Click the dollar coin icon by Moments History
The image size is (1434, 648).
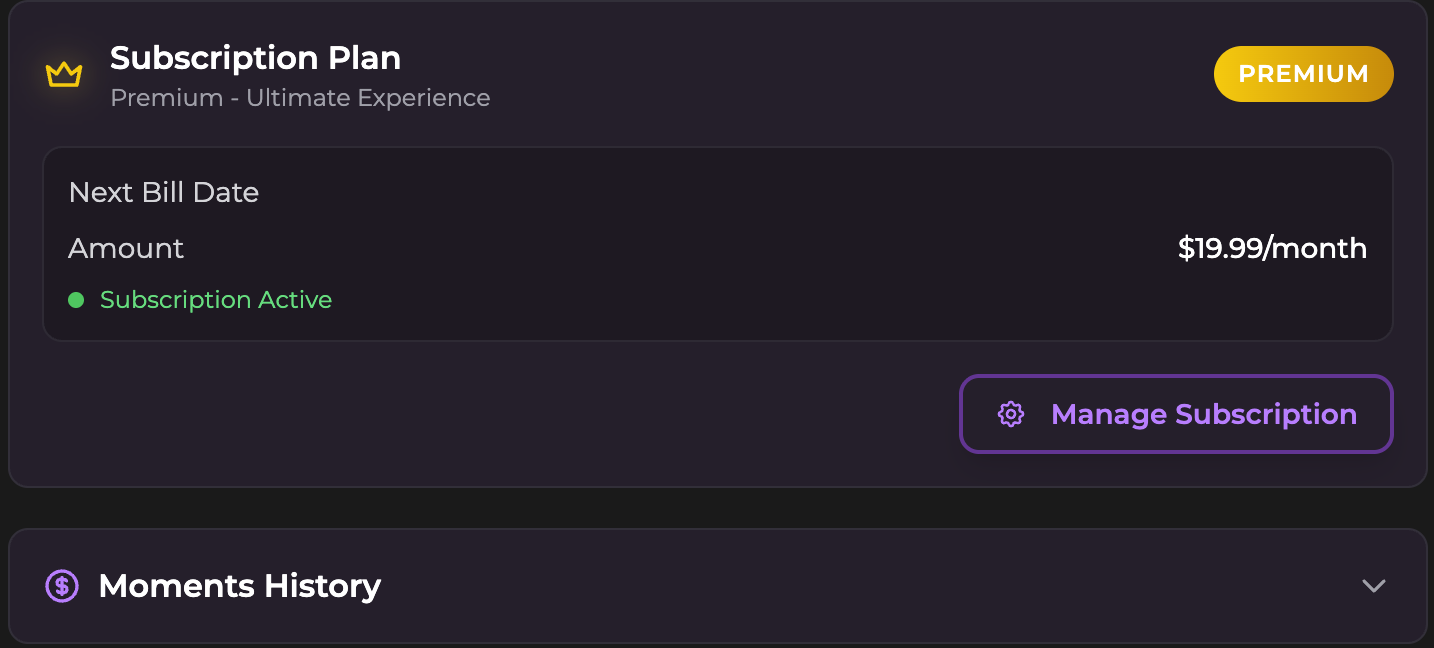pos(62,585)
